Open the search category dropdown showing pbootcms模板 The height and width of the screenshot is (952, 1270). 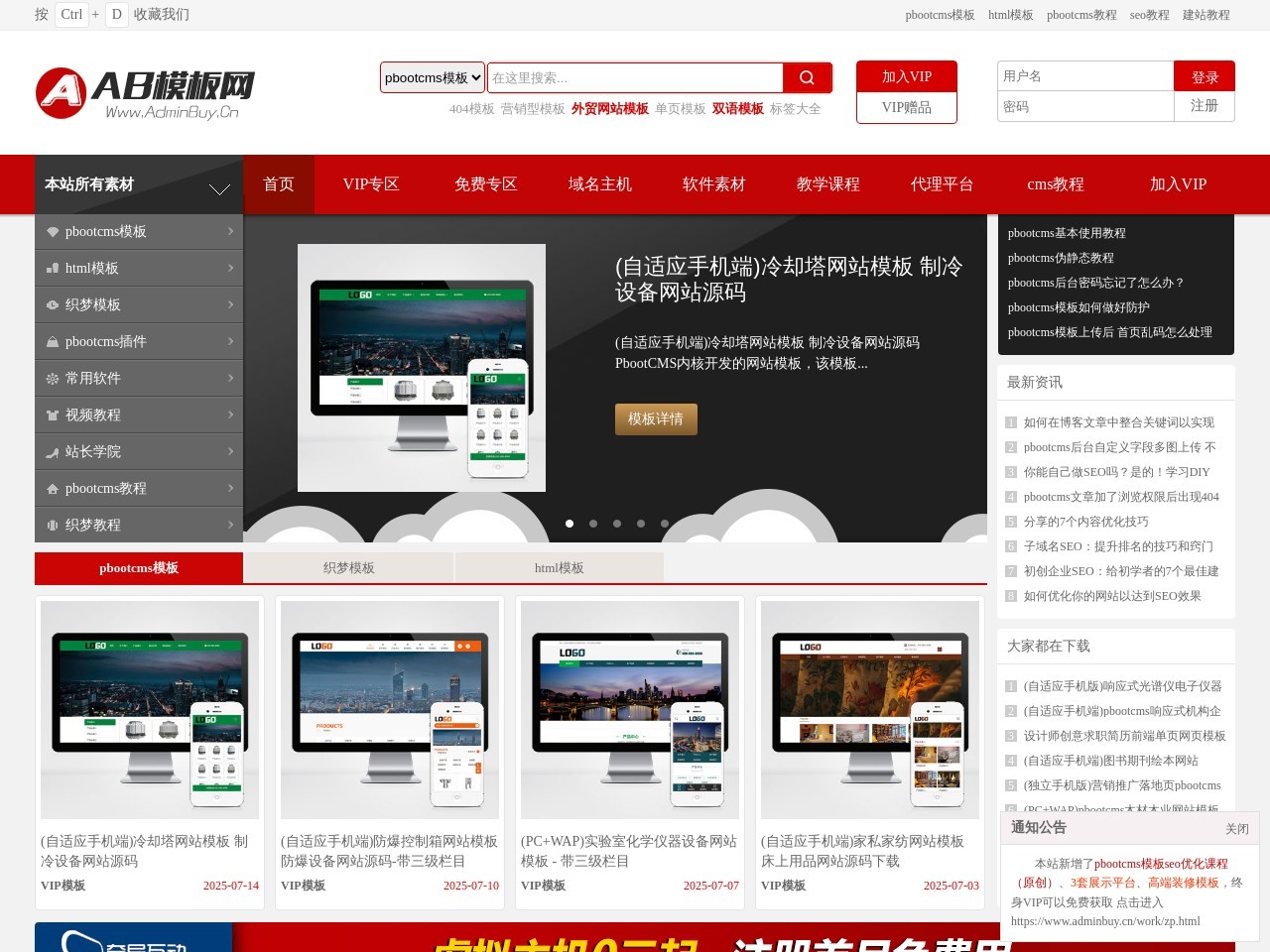tap(432, 76)
